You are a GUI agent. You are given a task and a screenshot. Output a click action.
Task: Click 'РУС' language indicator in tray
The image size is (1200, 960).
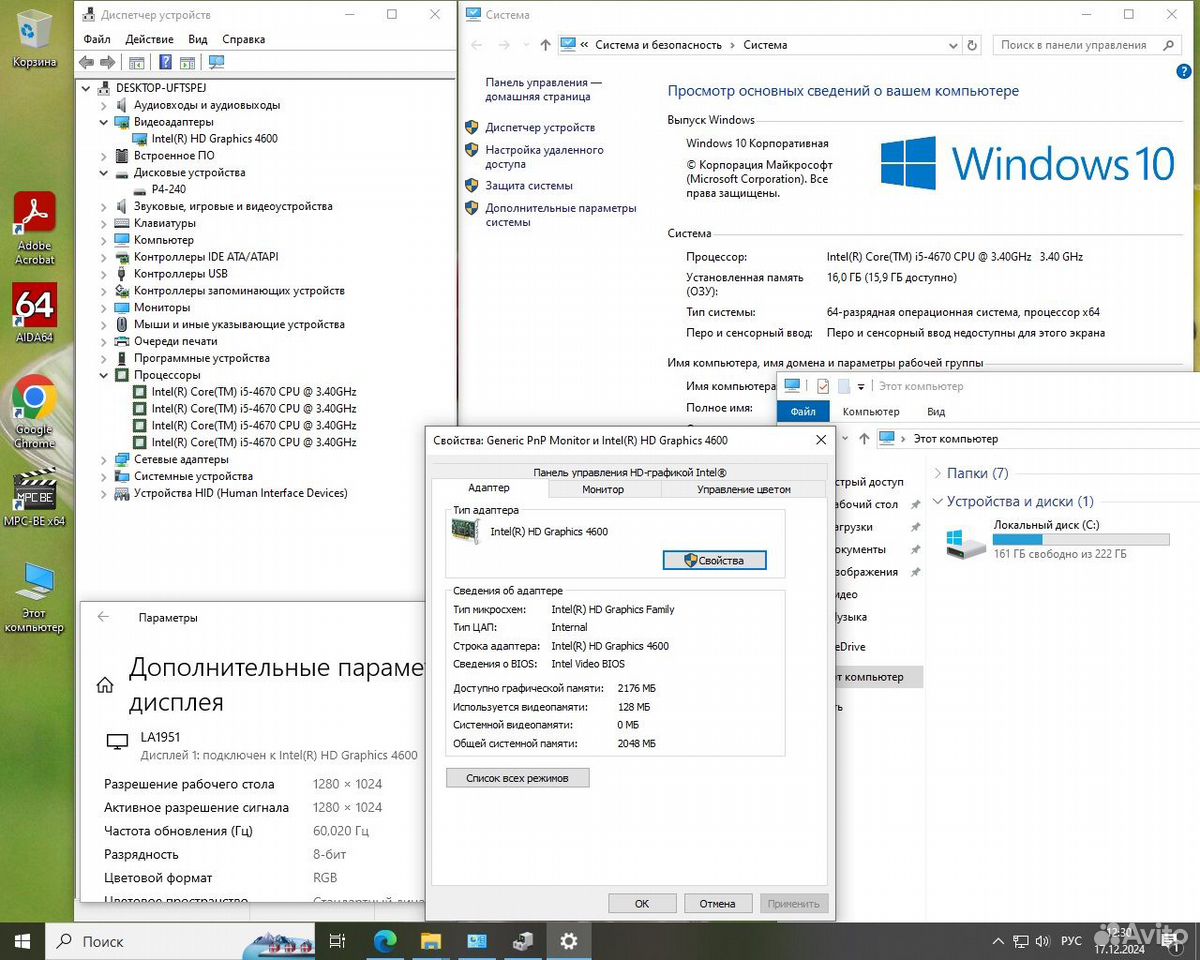click(x=1071, y=942)
